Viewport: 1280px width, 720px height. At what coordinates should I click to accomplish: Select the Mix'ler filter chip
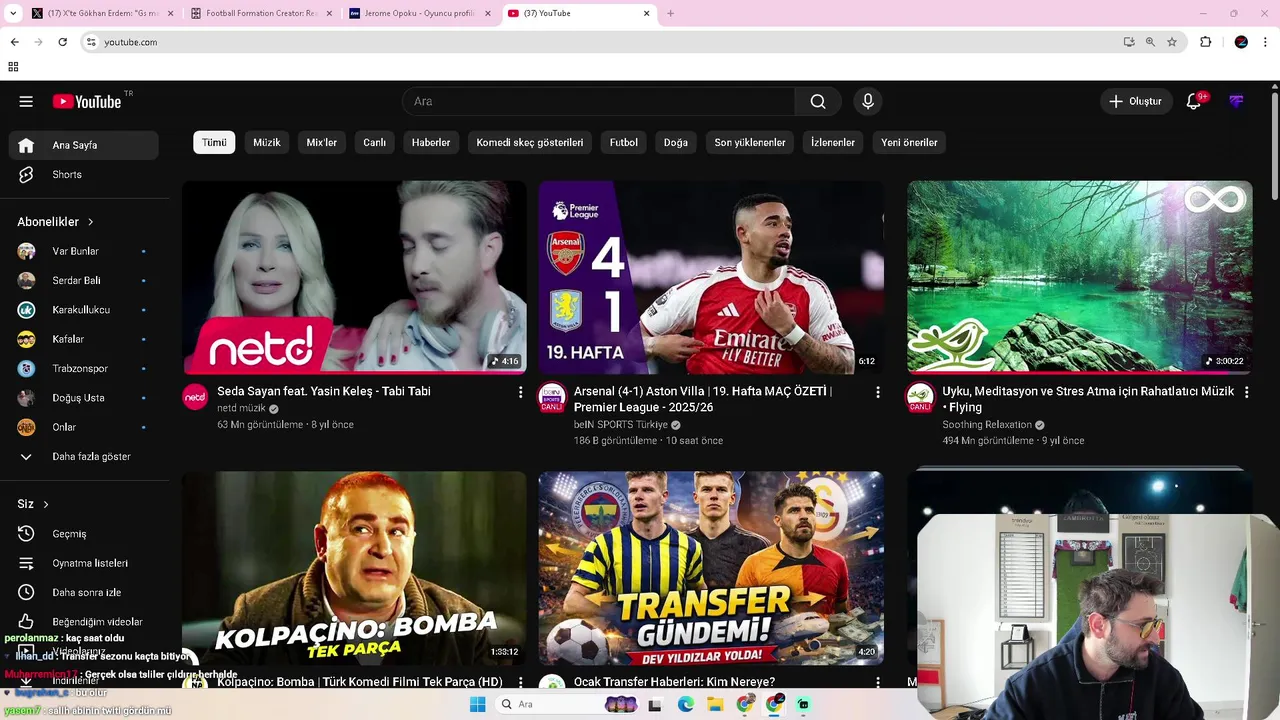point(322,142)
